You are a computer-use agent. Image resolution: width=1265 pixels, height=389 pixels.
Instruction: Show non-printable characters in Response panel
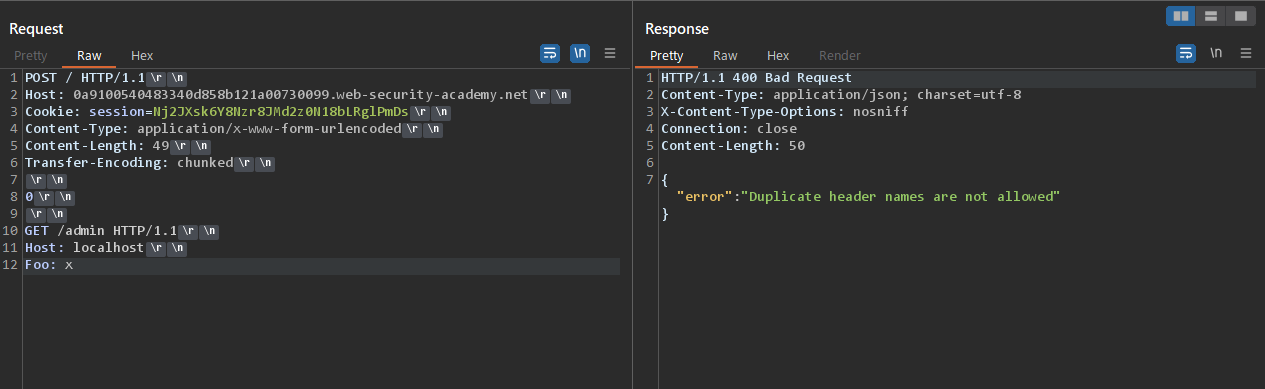tap(1216, 54)
